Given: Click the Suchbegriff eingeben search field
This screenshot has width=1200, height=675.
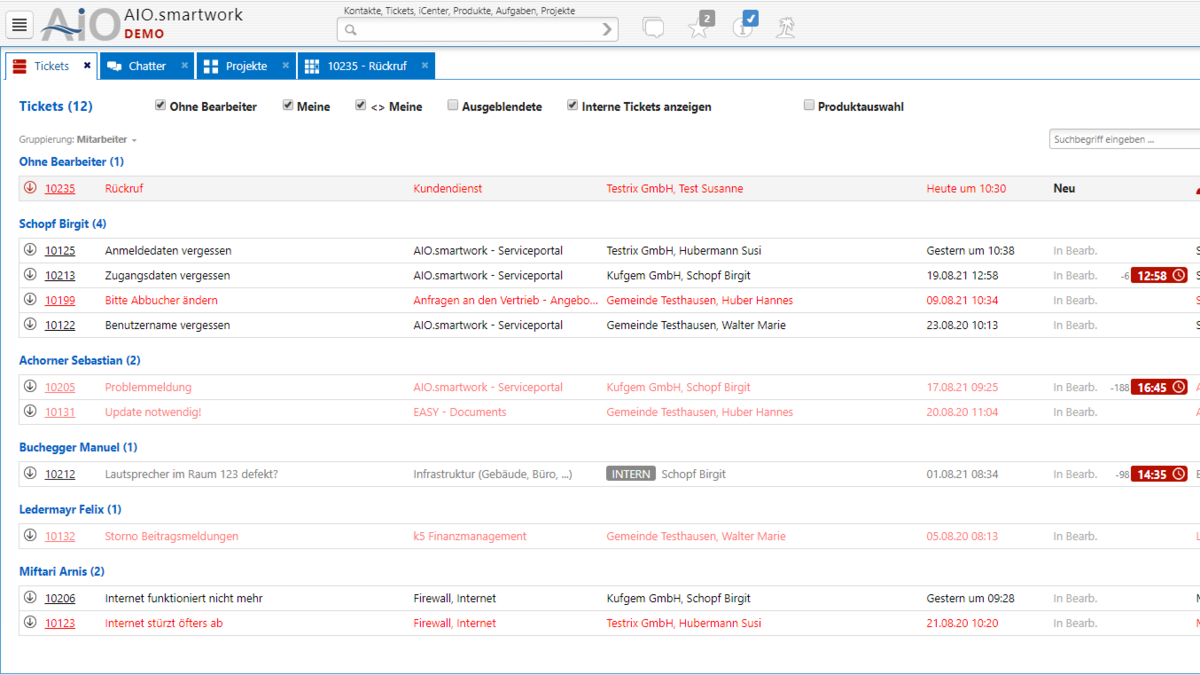Looking at the screenshot, I should [x=1125, y=140].
